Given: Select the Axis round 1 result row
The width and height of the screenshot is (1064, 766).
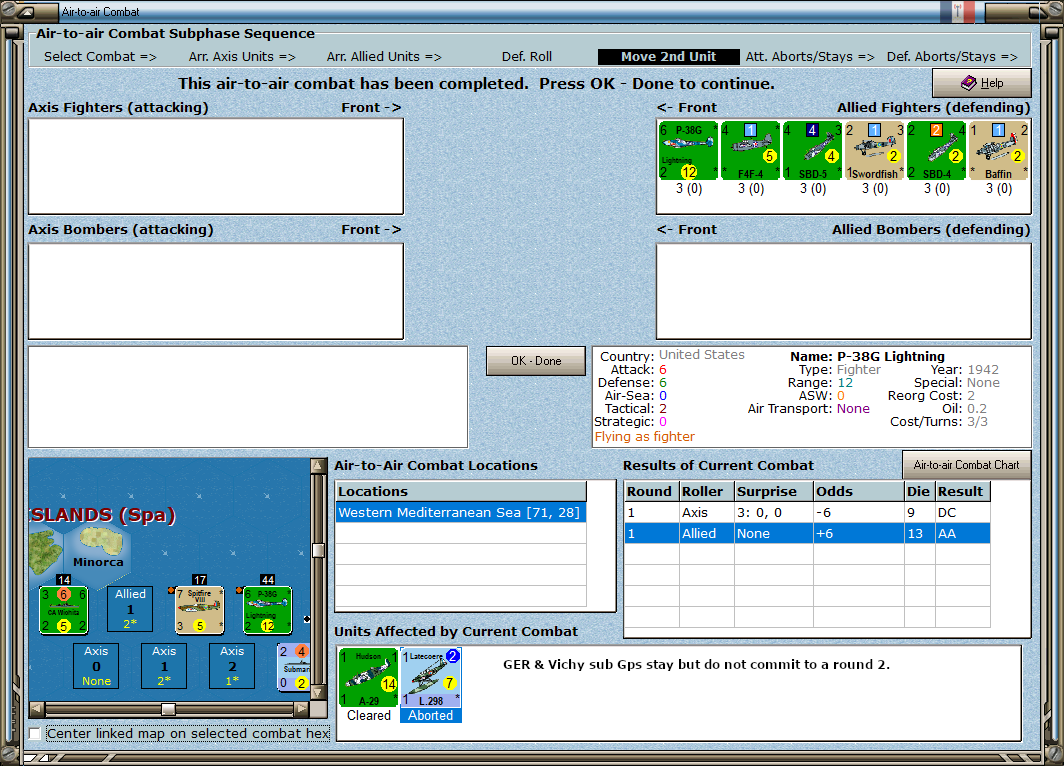Looking at the screenshot, I should point(807,512).
